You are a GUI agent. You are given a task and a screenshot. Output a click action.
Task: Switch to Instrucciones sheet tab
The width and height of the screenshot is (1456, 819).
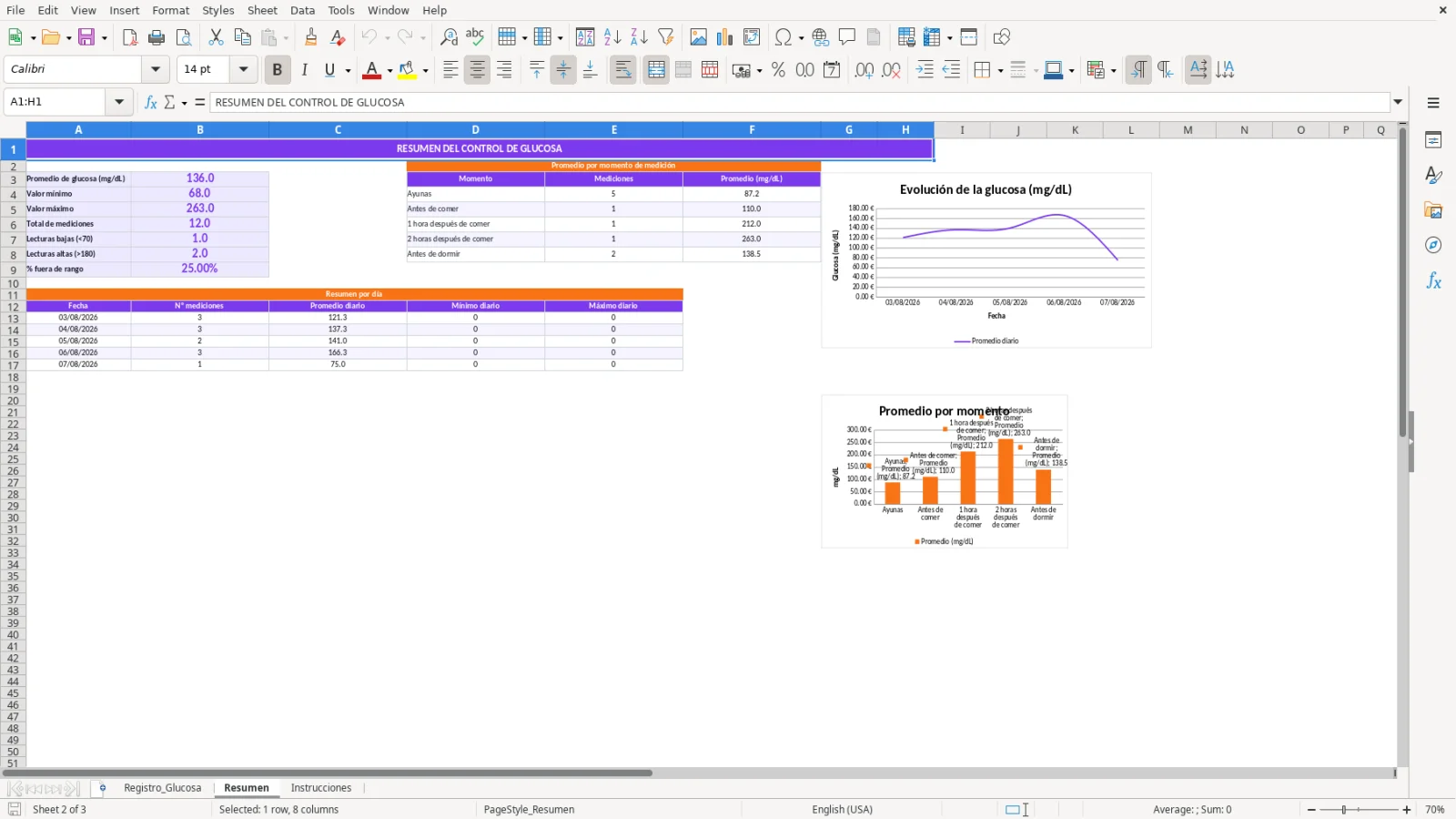pyautogui.click(x=320, y=788)
